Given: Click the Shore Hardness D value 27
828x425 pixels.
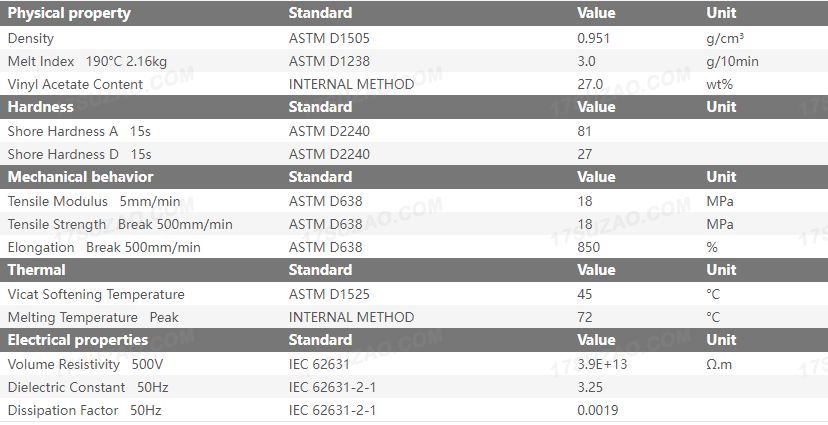Looking at the screenshot, I should click(x=585, y=154).
